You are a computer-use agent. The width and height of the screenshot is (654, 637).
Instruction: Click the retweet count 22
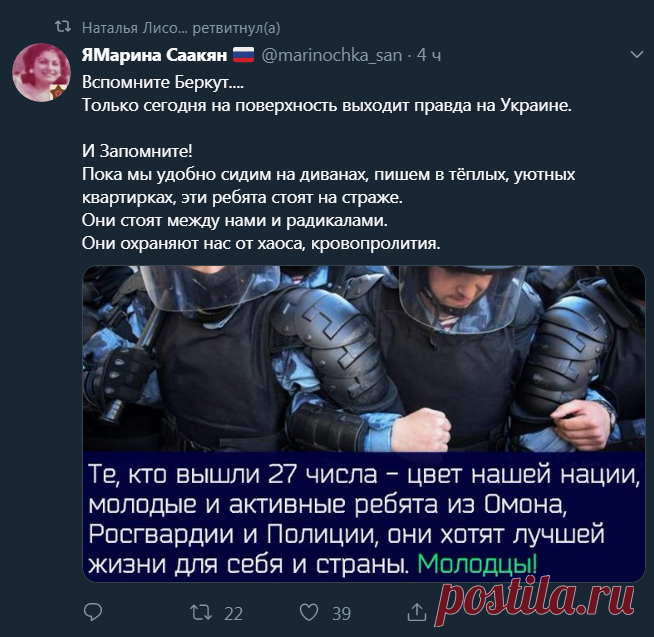(x=234, y=614)
